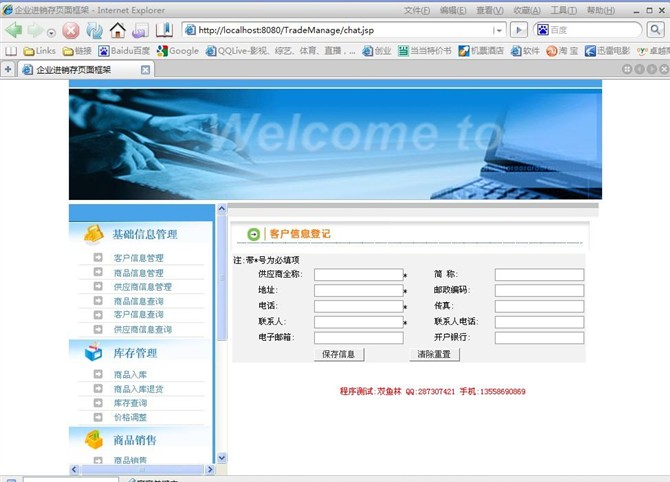Screen dimensions: 670x482
Task: Refresh the page with the blue arrows icon
Action: point(94,30)
